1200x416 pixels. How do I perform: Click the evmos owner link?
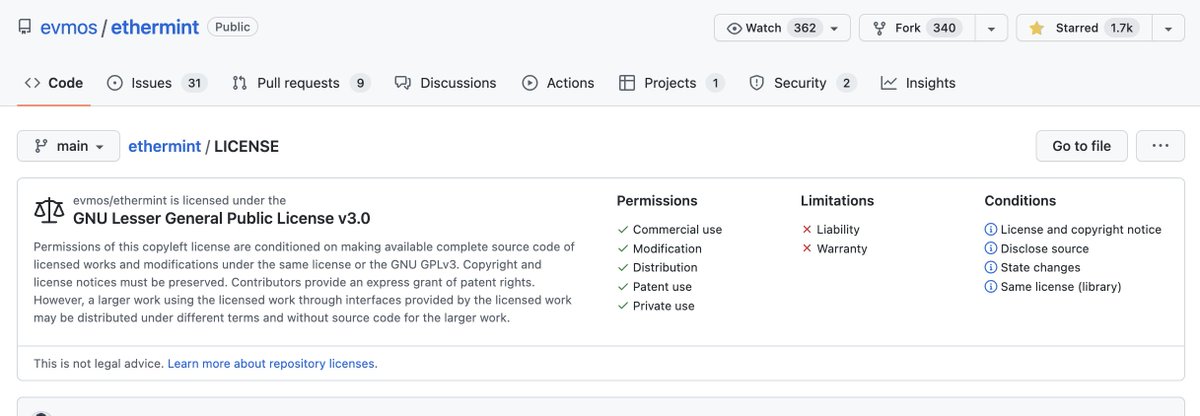(68, 27)
